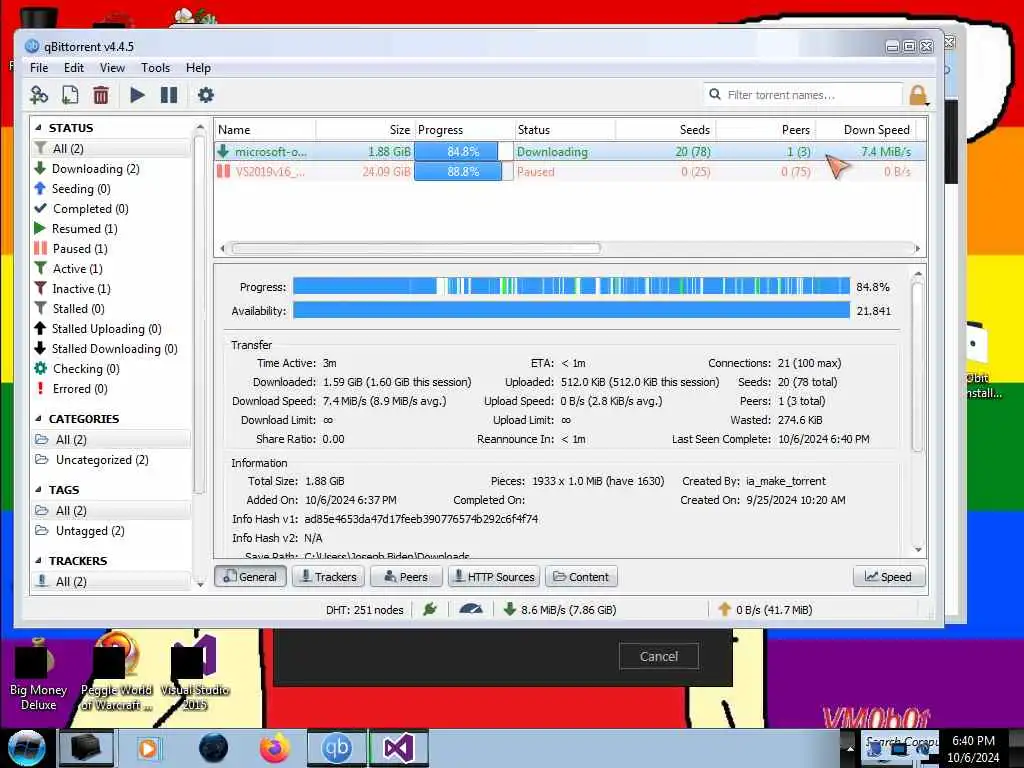Click the orange upload speed arrow icon
This screenshot has width=1024, height=768.
coord(724,609)
